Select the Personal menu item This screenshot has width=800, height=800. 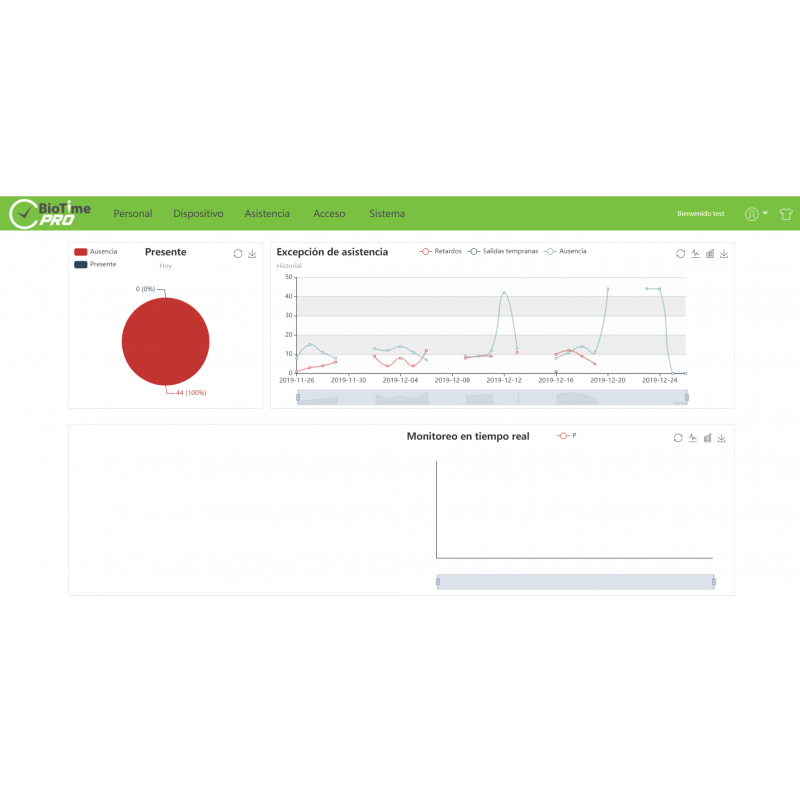pos(133,213)
